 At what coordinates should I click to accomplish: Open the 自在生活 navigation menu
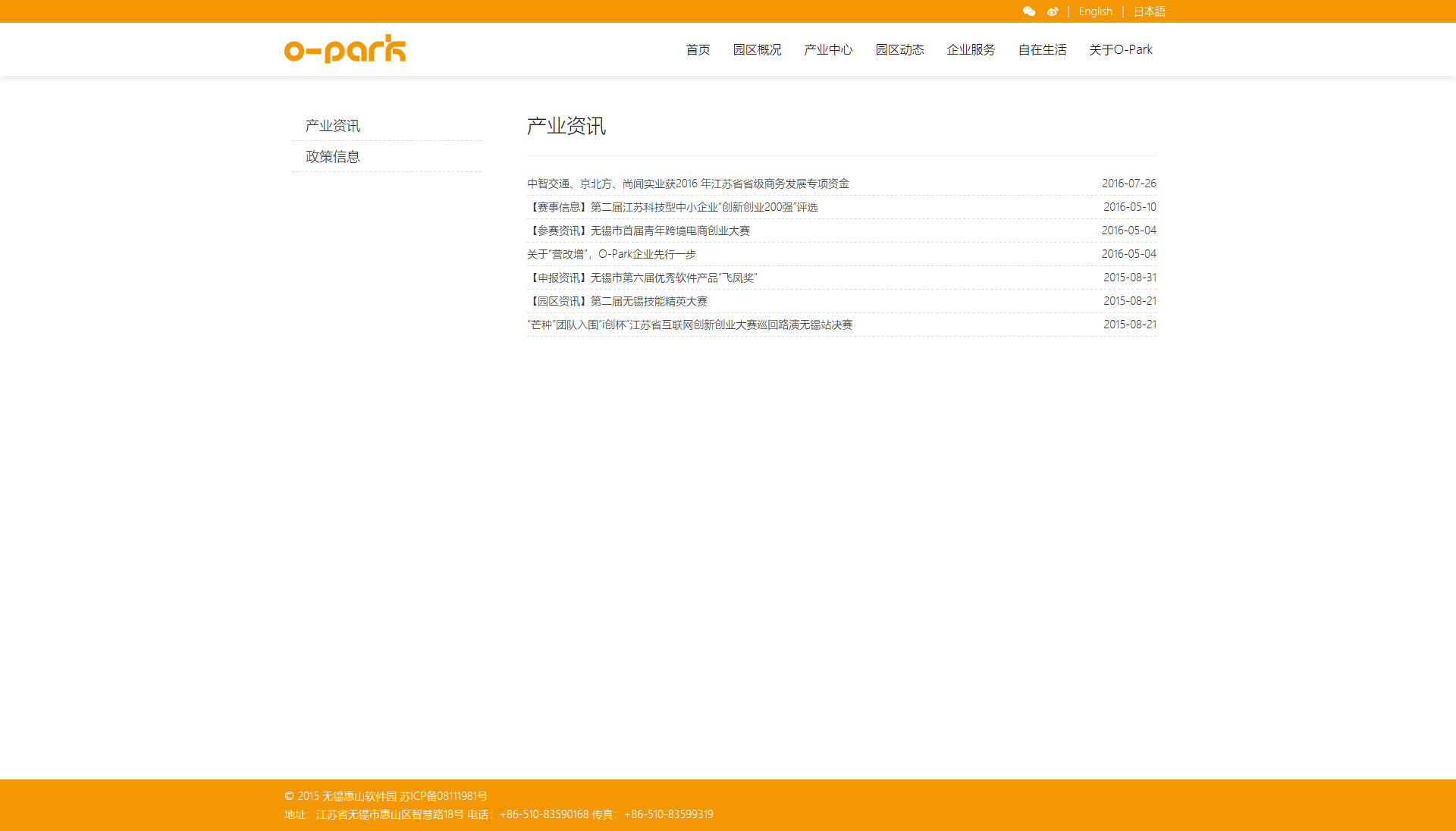tap(1042, 49)
